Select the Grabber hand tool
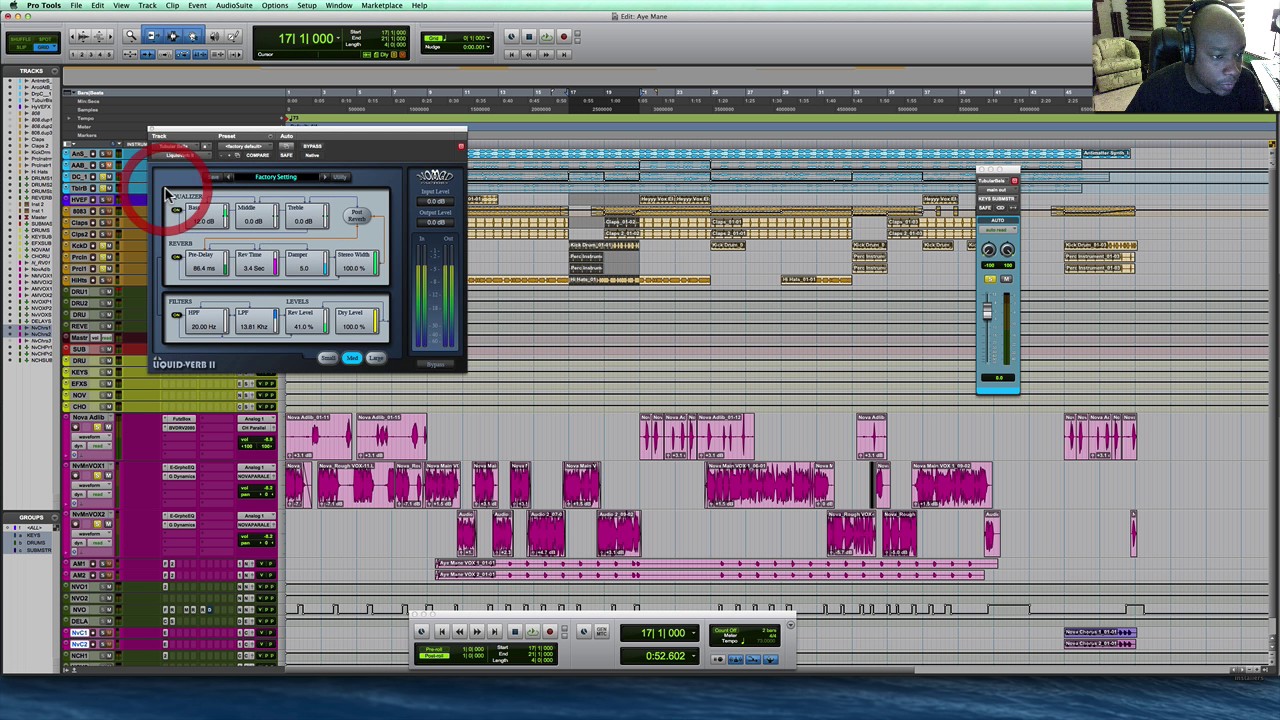The image size is (1280, 720). [192, 36]
